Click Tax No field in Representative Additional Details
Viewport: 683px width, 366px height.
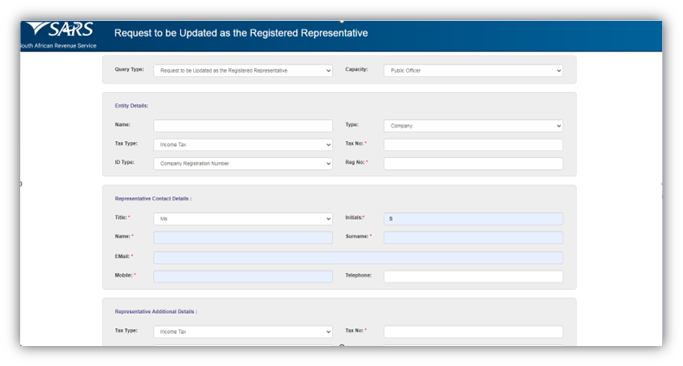click(473, 332)
